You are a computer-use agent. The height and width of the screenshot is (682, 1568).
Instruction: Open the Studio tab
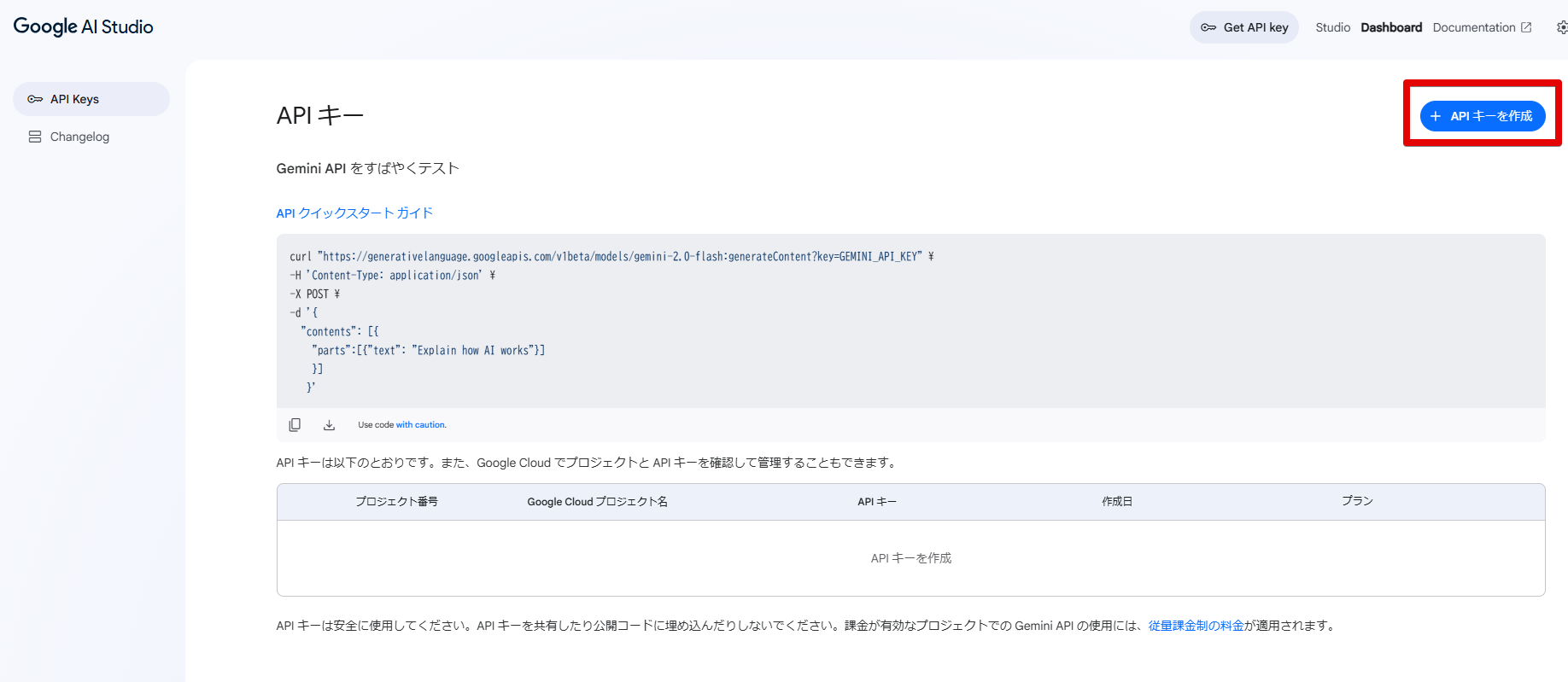(1332, 27)
